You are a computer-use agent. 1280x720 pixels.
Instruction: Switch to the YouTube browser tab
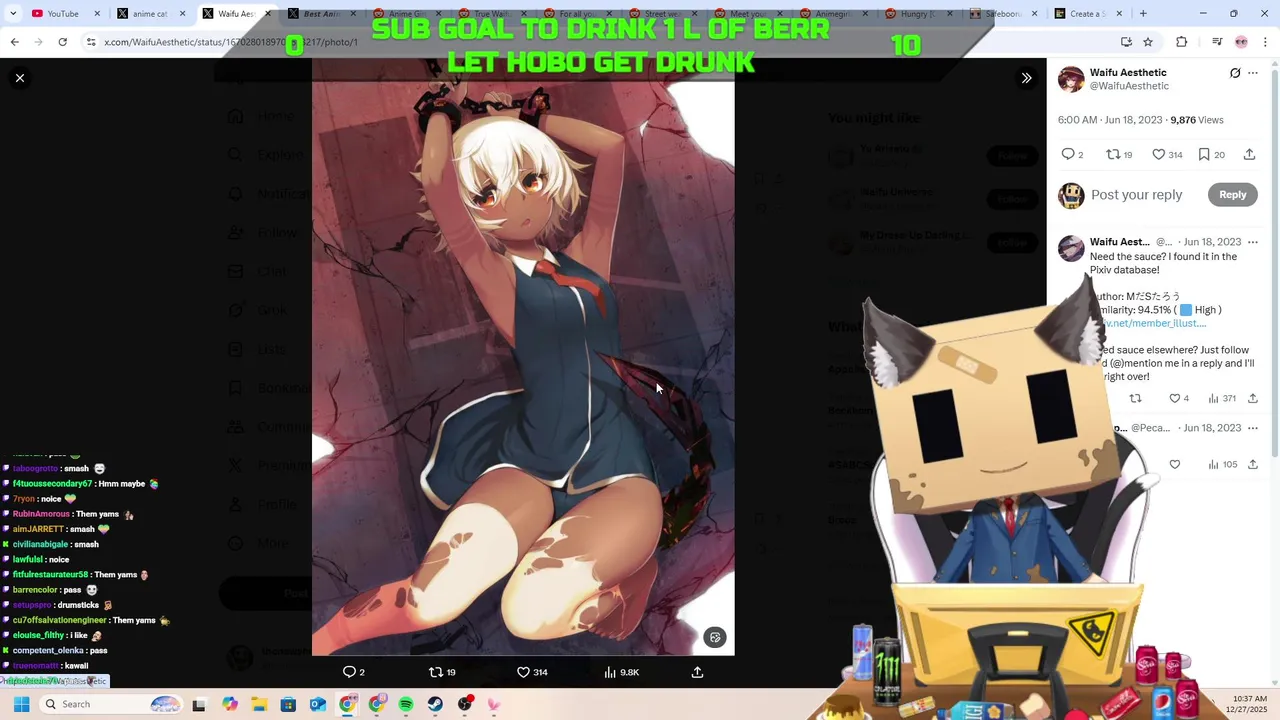click(65, 14)
